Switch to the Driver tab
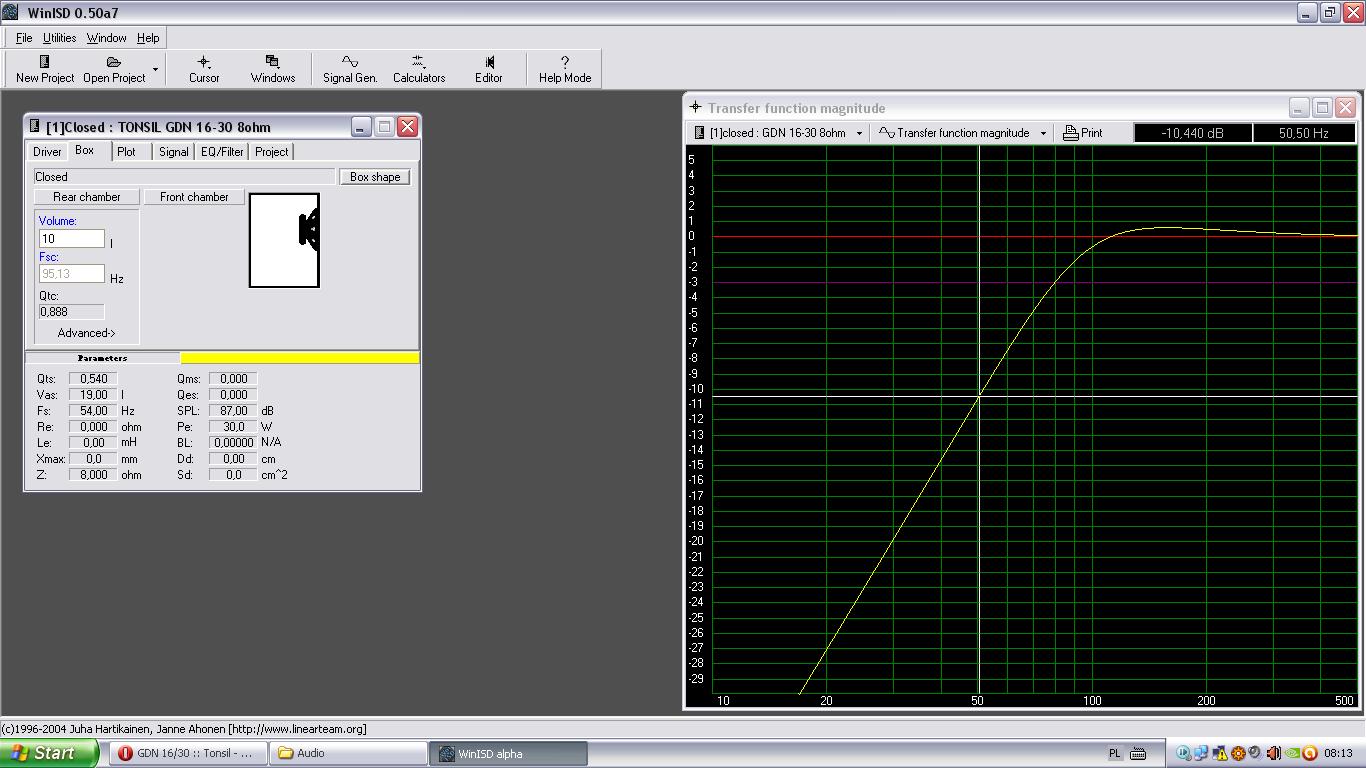The image size is (1366, 768). tap(47, 152)
